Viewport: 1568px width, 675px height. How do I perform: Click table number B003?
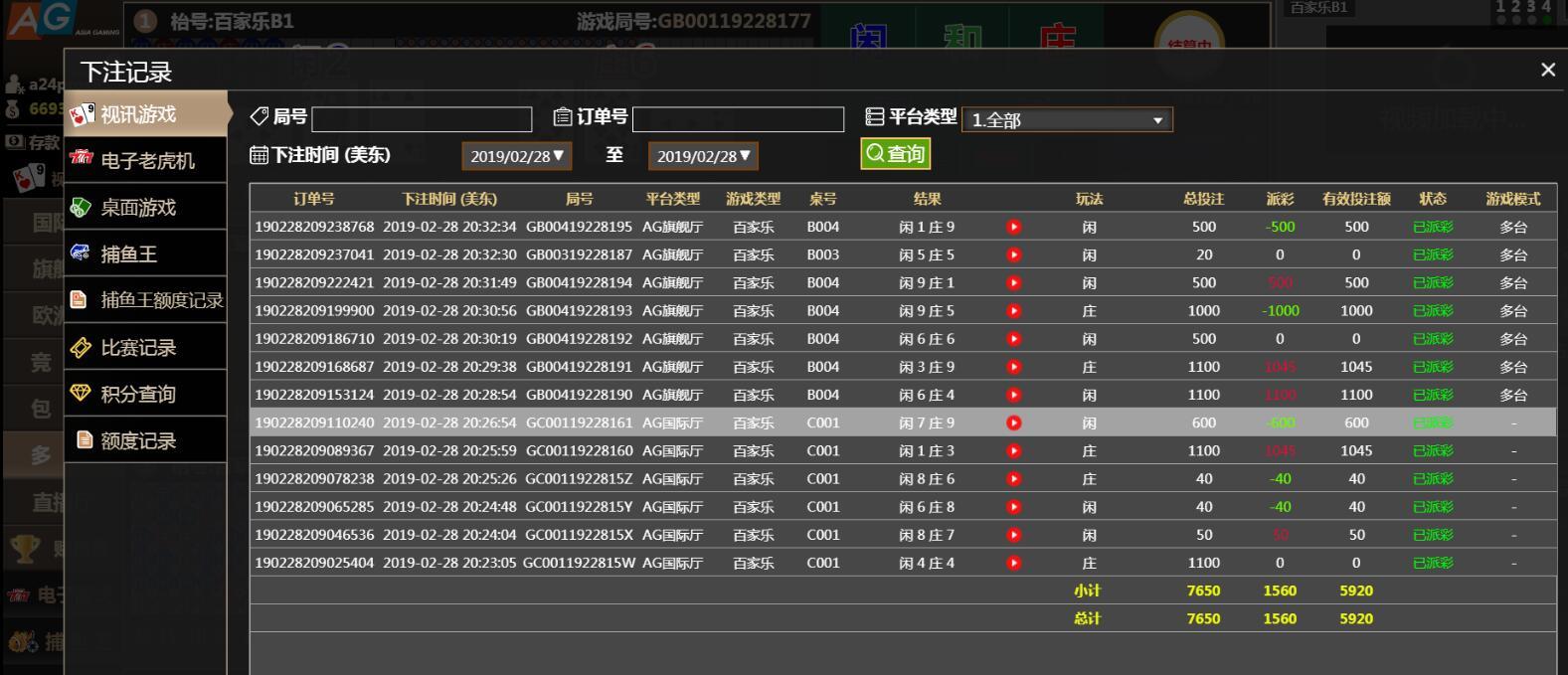pos(823,254)
